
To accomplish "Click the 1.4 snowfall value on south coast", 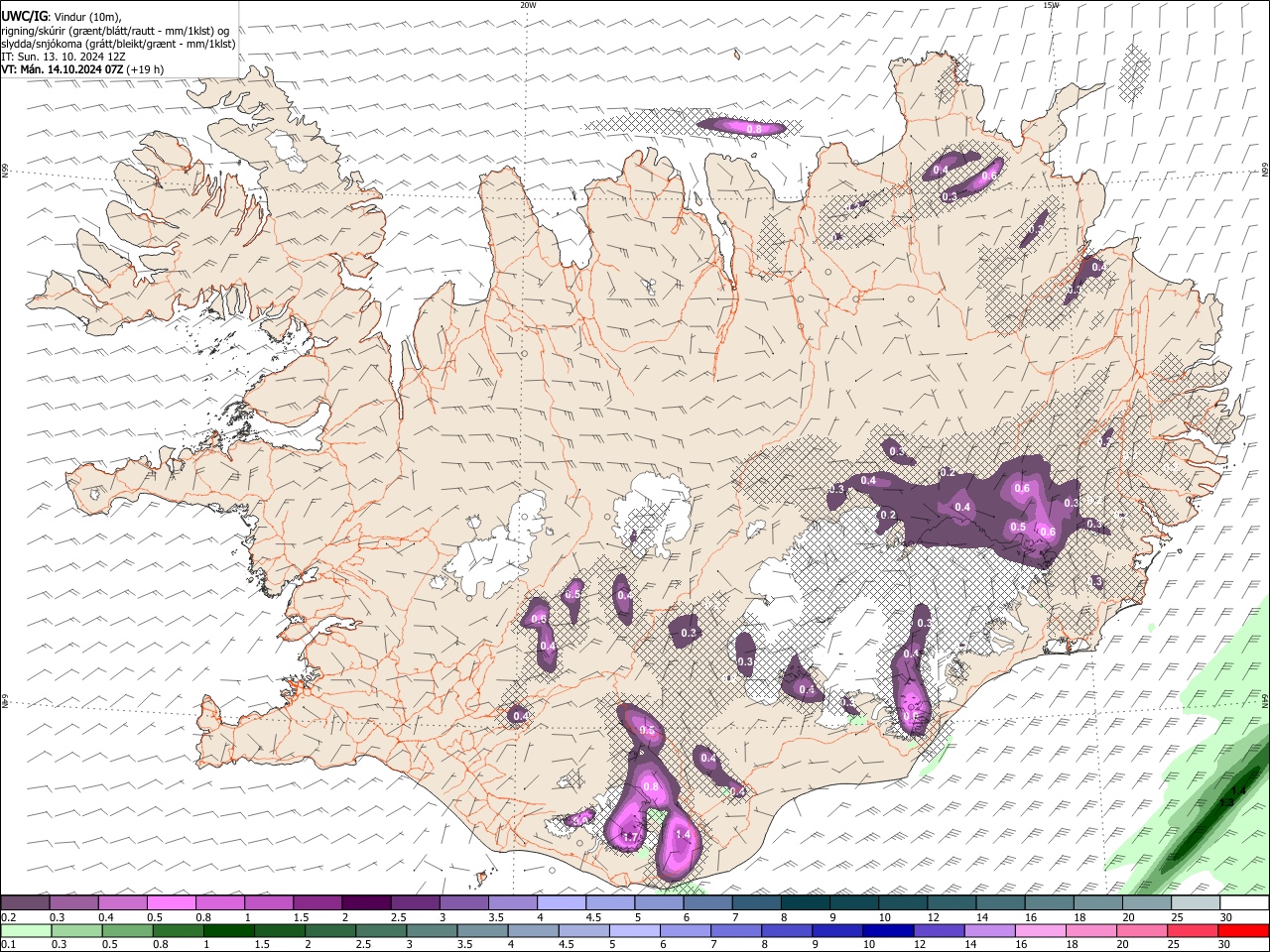I will pyautogui.click(x=683, y=835).
